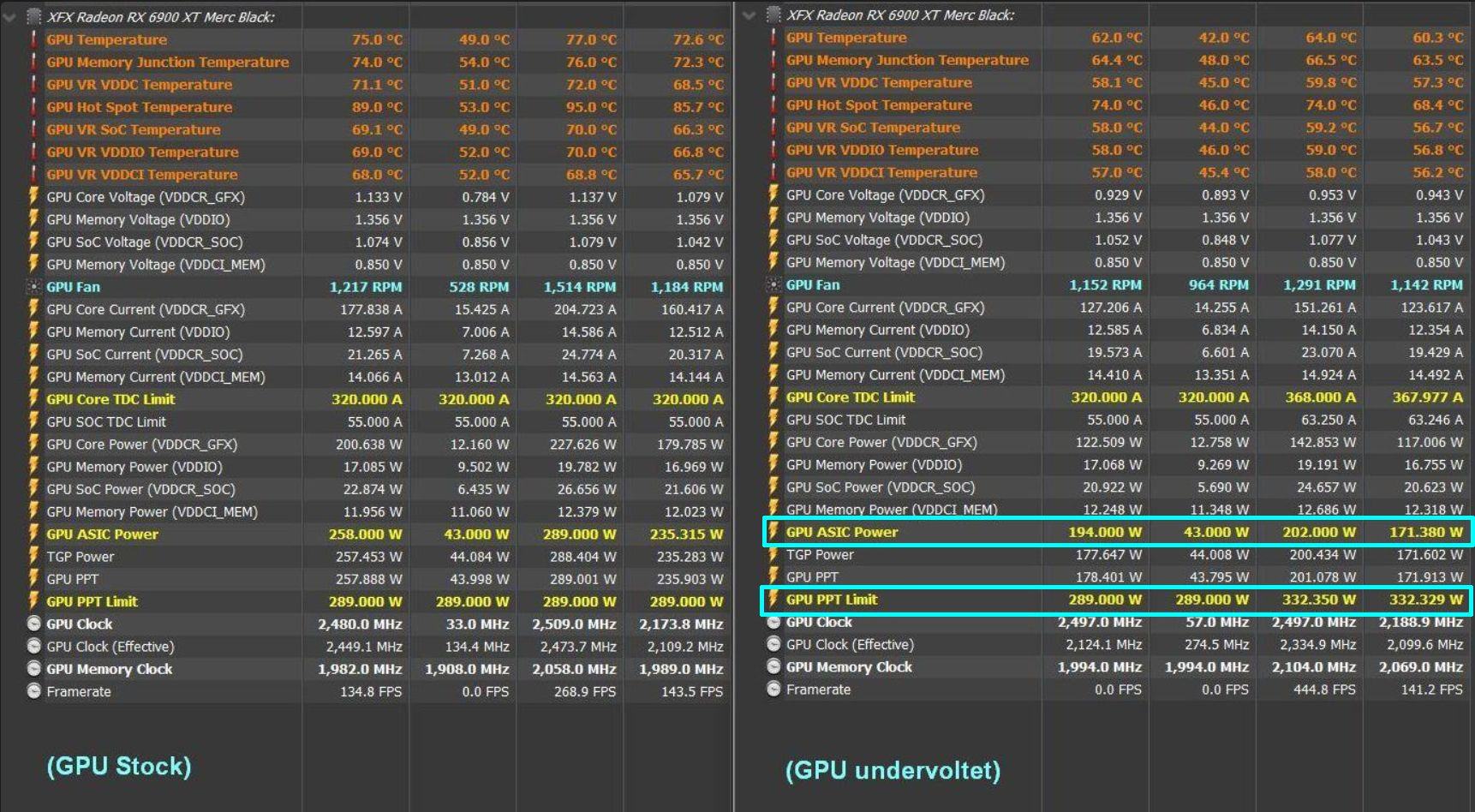Click thermometer icon beside GPU VR SoC Temperature, undervolted panel
The width and height of the screenshot is (1475, 812).
coord(773,128)
